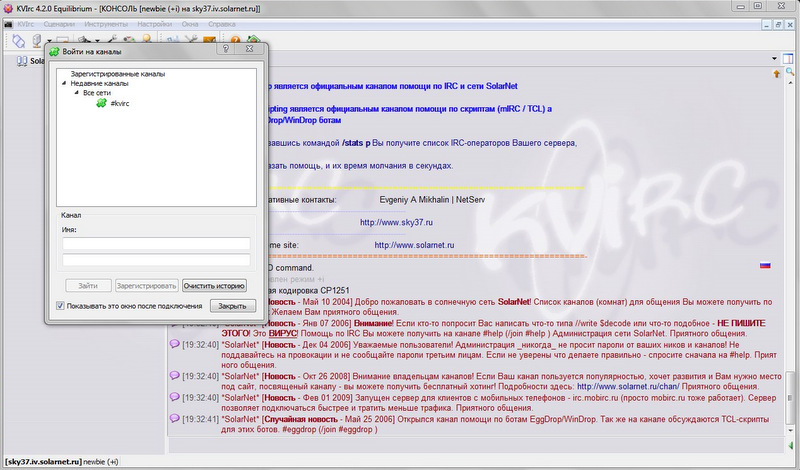Image resolution: width=800 pixels, height=470 pixels.
Task: Click the colorful icon before the lightbulb
Action: (x=130, y=39)
